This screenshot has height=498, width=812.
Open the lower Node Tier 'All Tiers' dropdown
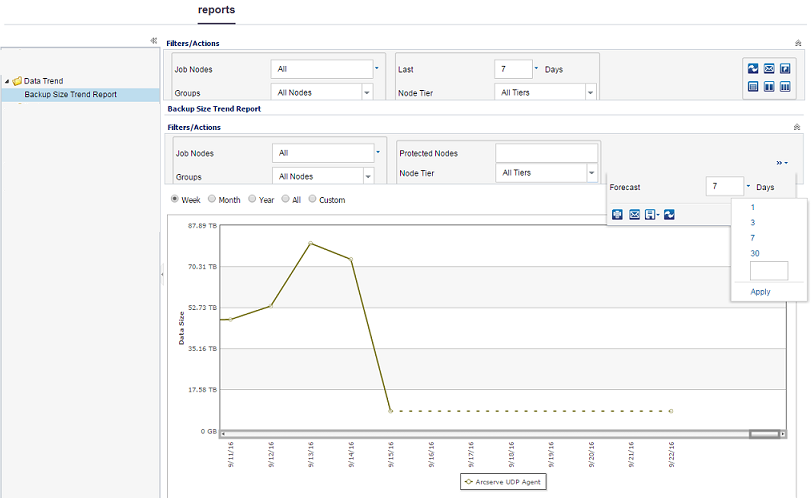(591, 173)
